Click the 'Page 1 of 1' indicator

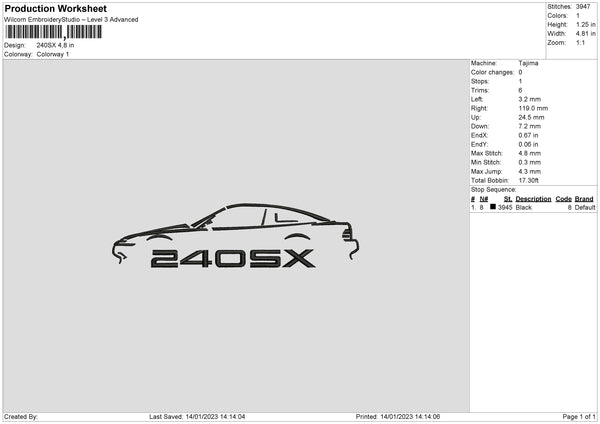pyautogui.click(x=579, y=417)
